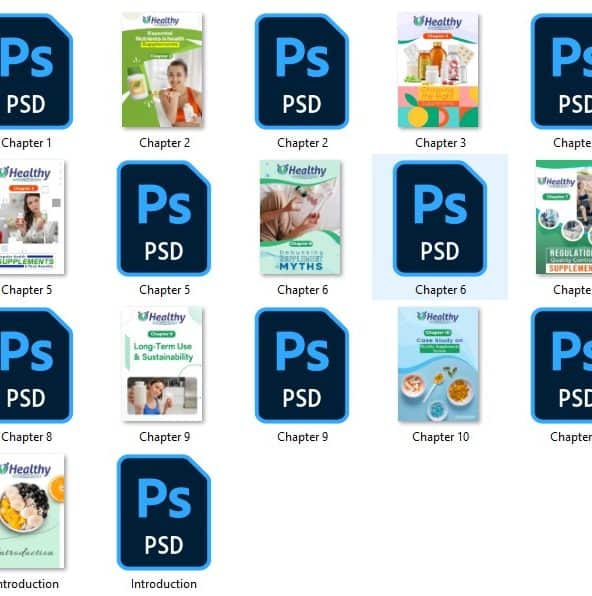Select the Chapter 2 PSD file icon

(x=302, y=71)
